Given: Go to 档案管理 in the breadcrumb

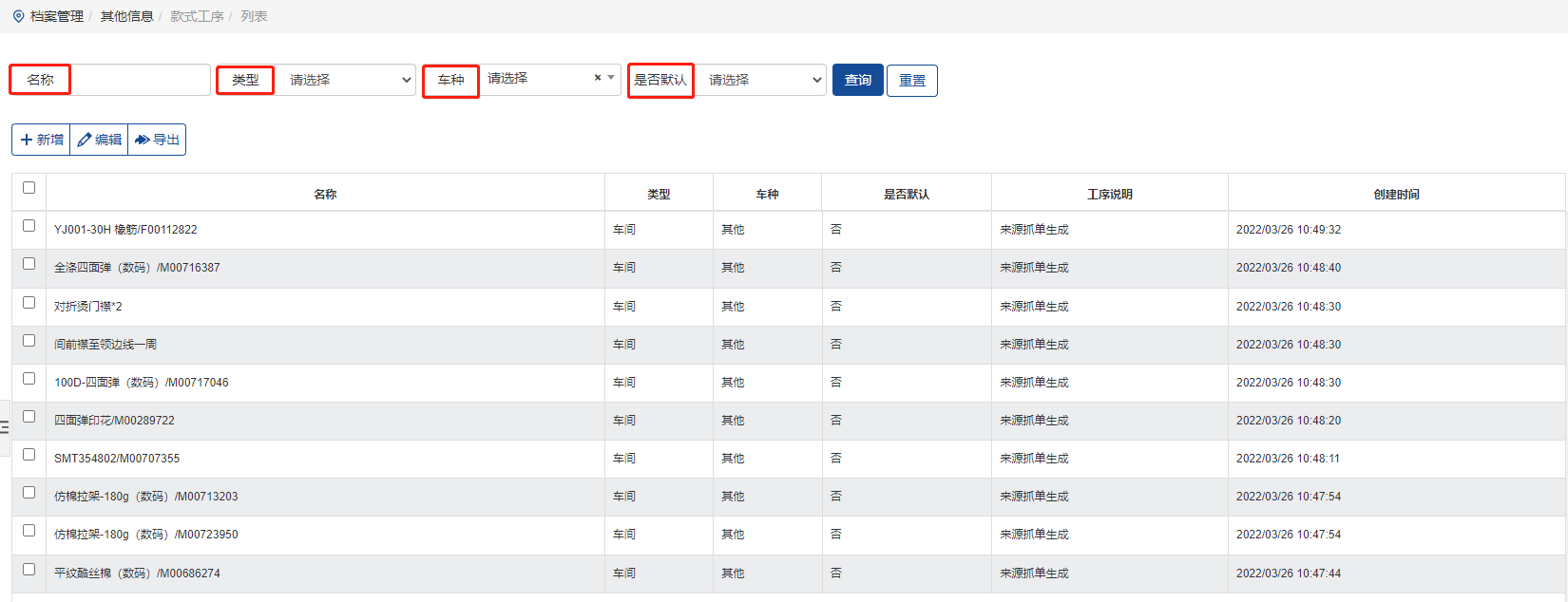Looking at the screenshot, I should [x=57, y=16].
